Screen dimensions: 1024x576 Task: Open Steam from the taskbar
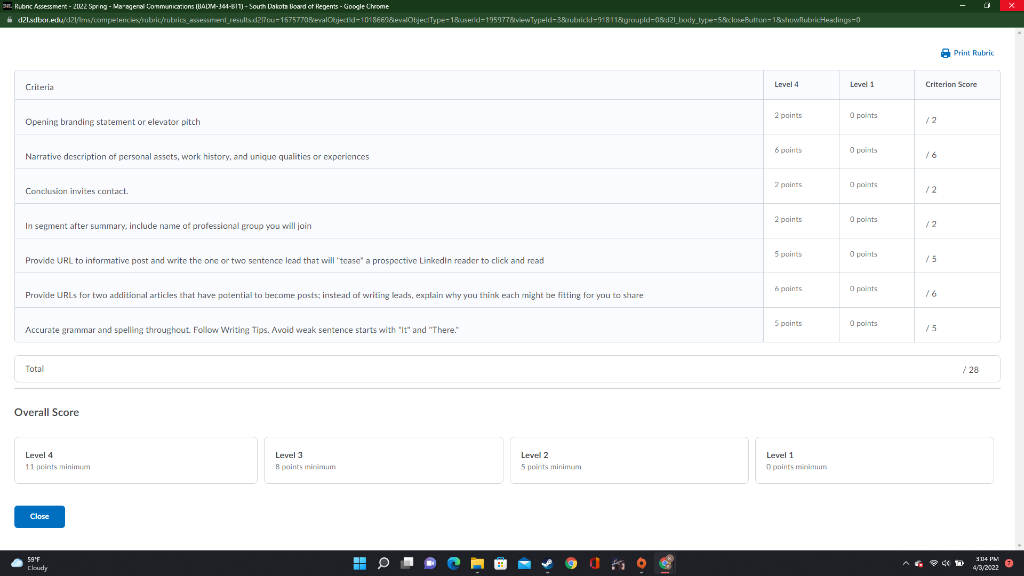pos(546,563)
